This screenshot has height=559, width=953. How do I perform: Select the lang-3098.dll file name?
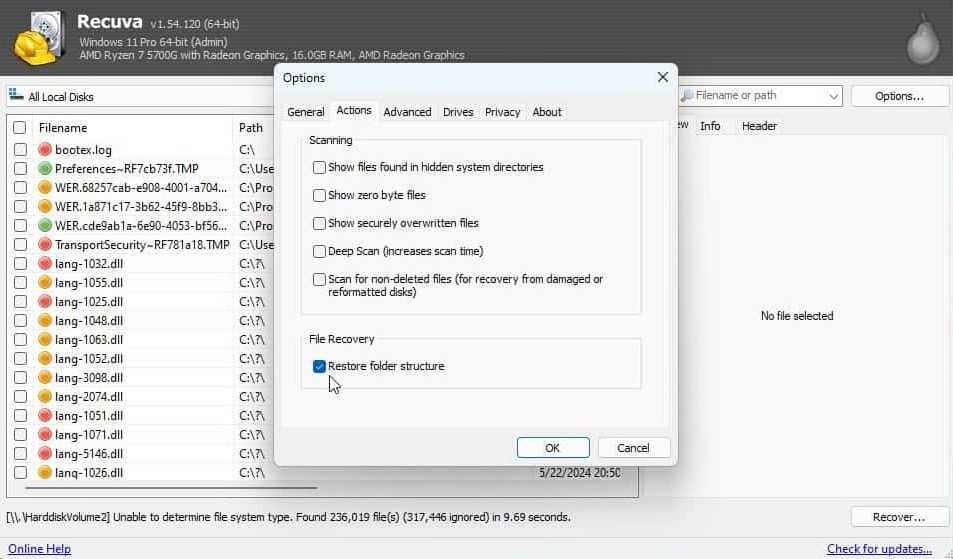89,377
